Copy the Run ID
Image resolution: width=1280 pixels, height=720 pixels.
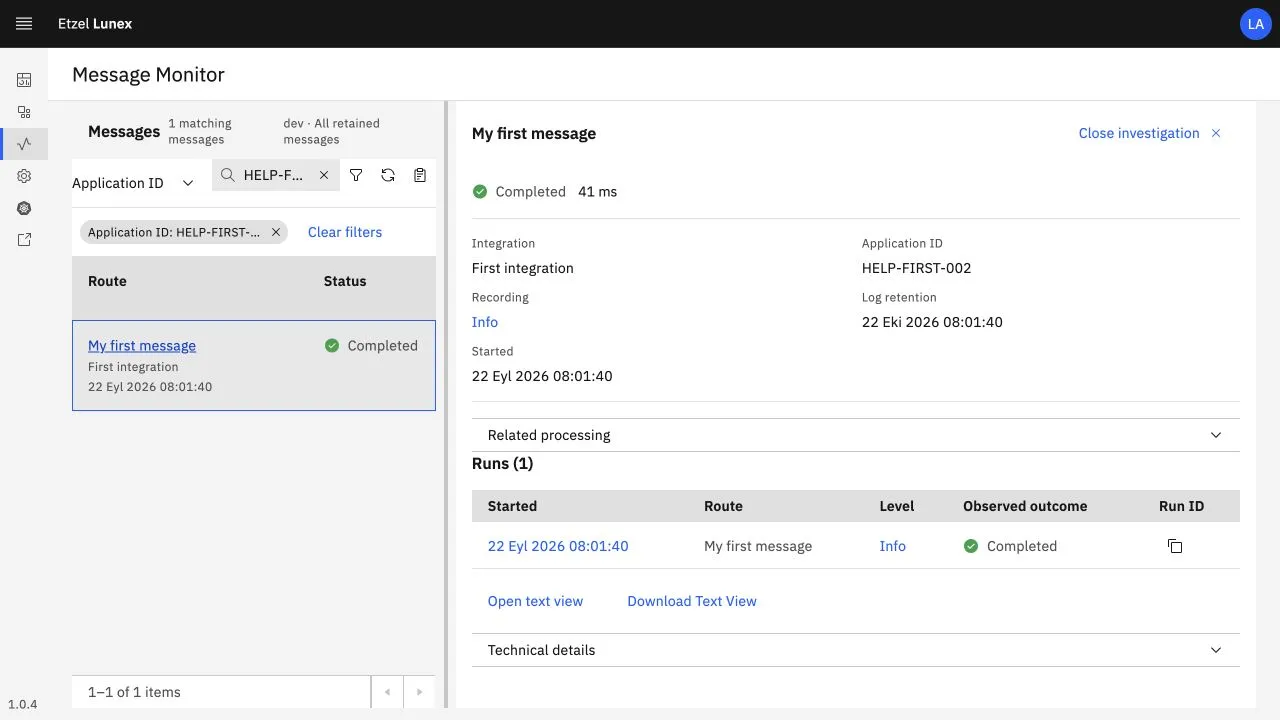(1175, 546)
